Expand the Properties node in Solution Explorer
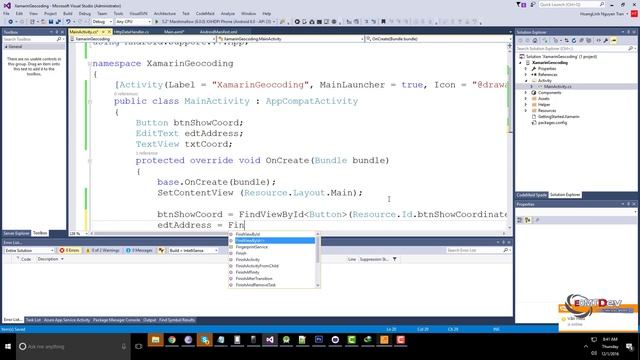 tap(526, 69)
